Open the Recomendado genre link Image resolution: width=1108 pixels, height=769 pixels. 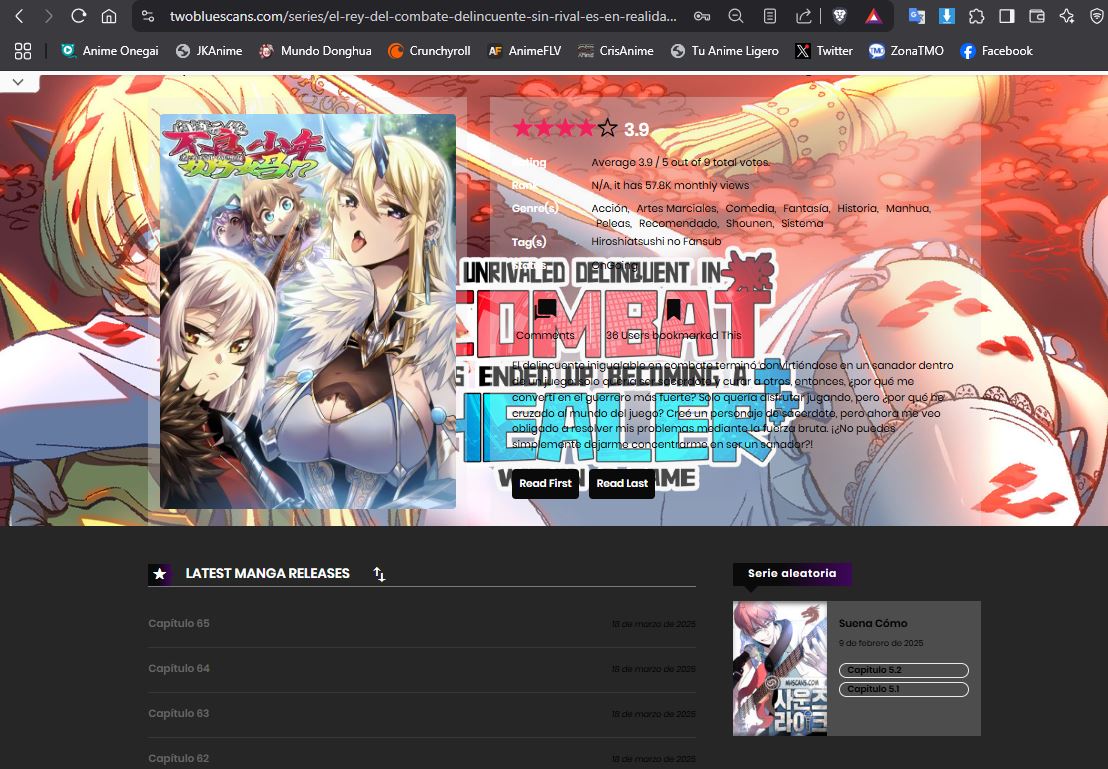(679, 223)
